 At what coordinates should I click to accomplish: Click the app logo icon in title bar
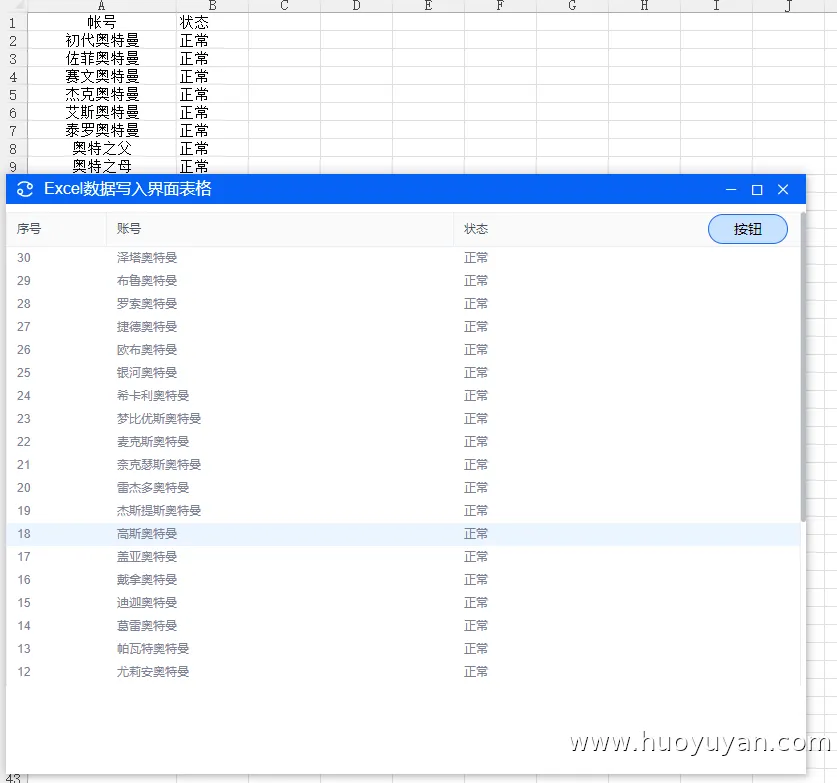pos(25,189)
